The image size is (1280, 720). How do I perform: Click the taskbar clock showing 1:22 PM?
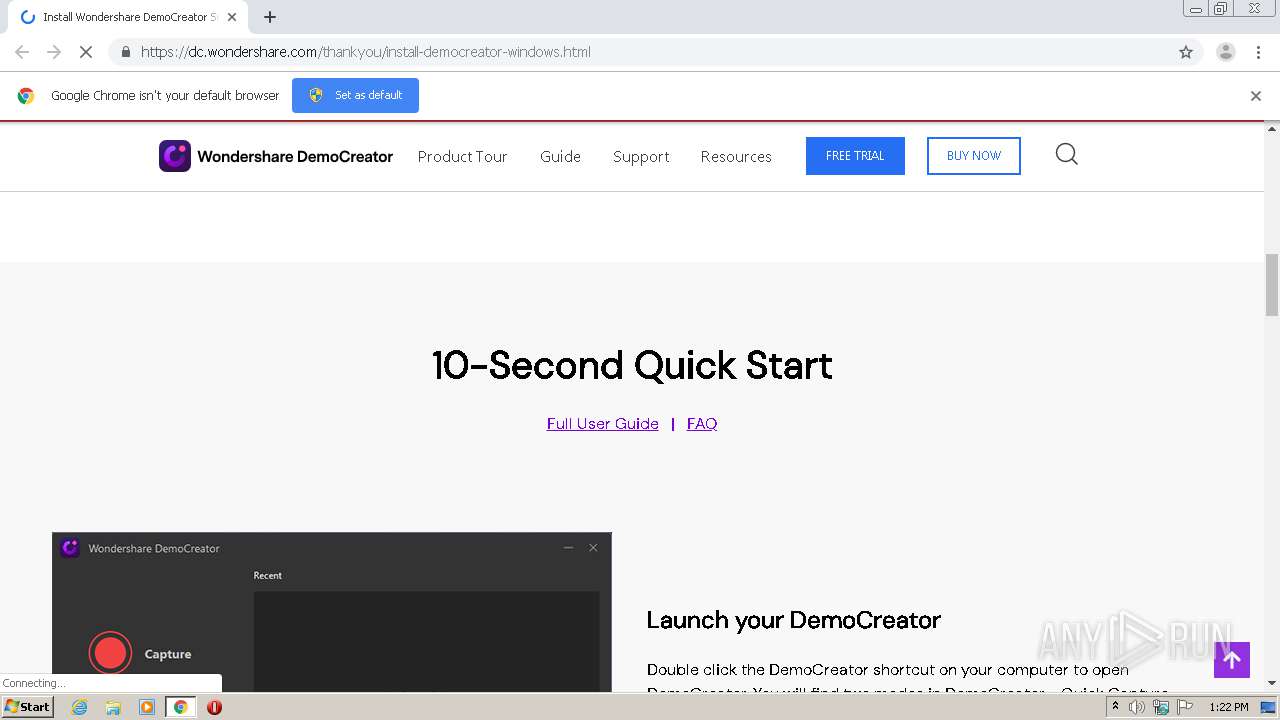tap(1228, 707)
